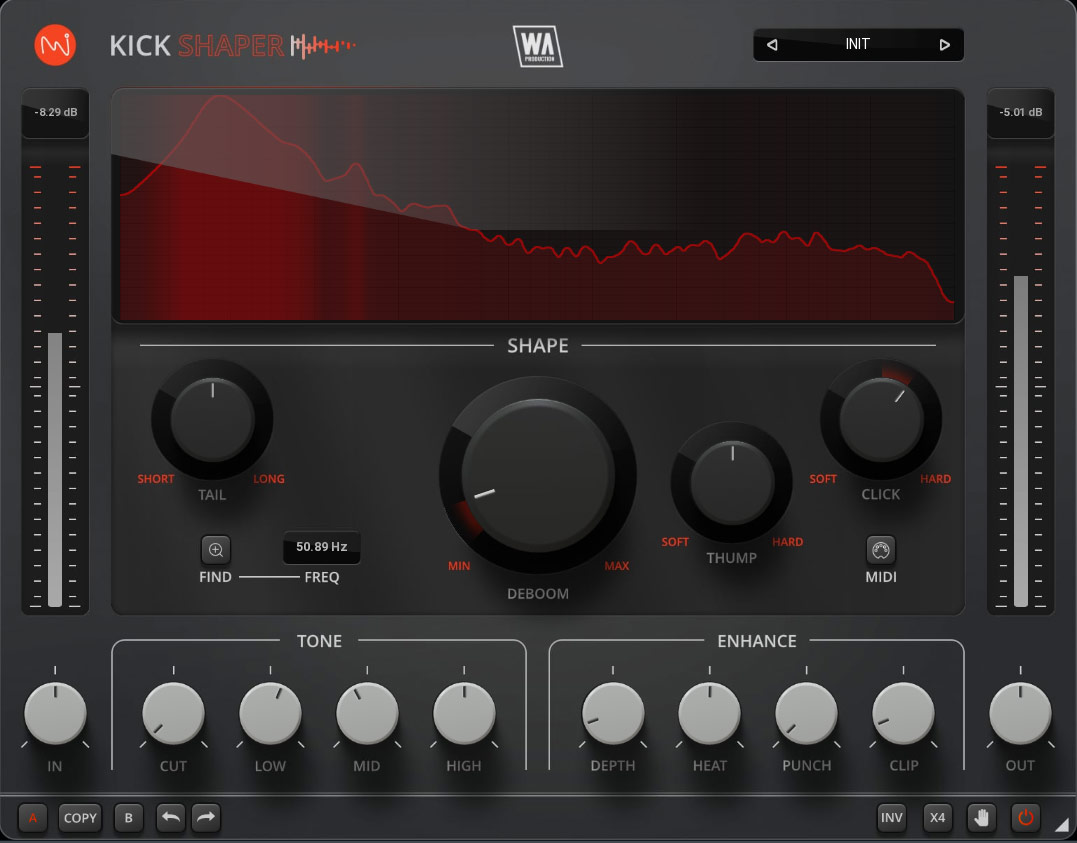Click the undo arrow icon

point(170,818)
